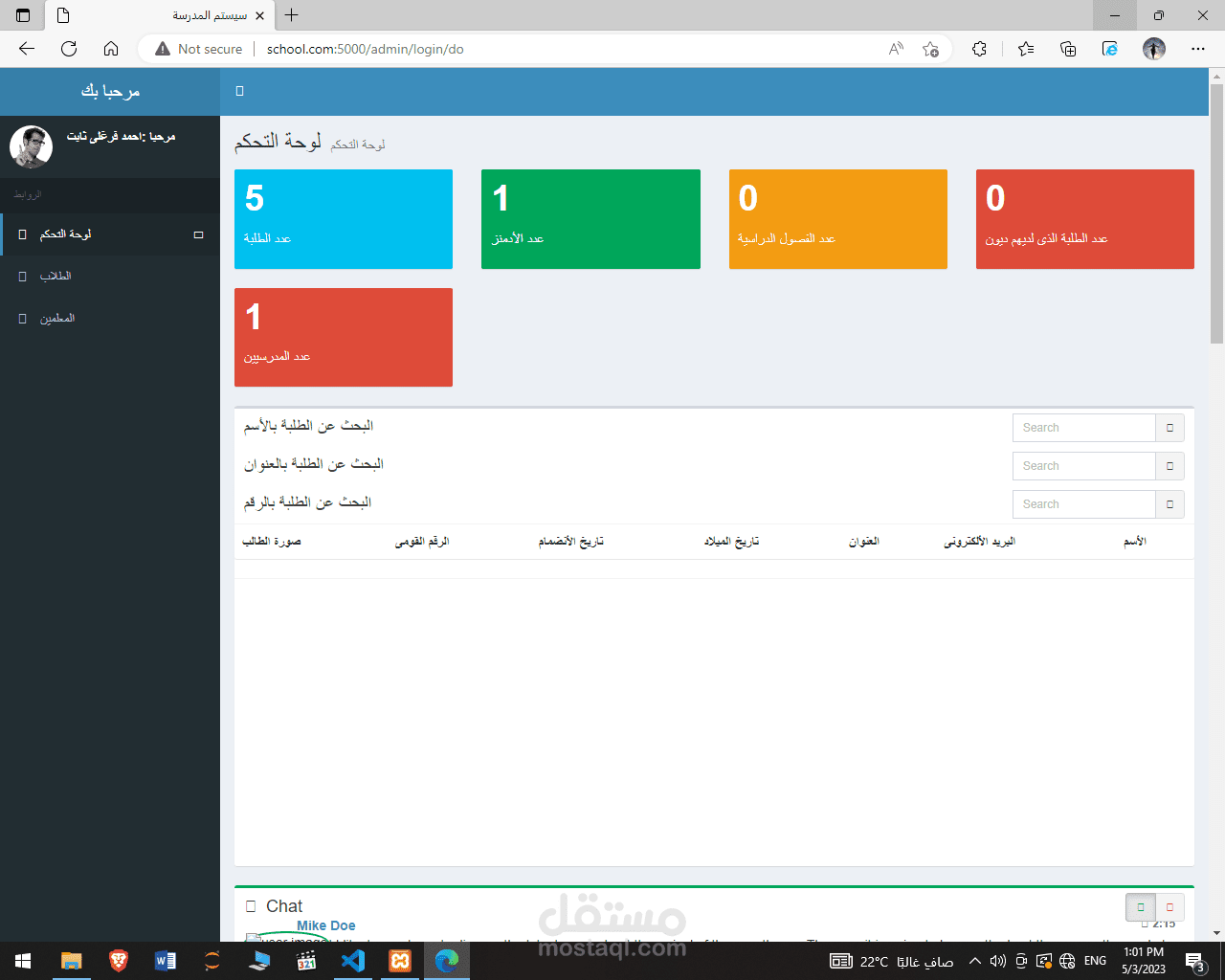Select the عدد الفصول الدراسية orange card
This screenshot has width=1225, height=980.
pyautogui.click(x=838, y=219)
